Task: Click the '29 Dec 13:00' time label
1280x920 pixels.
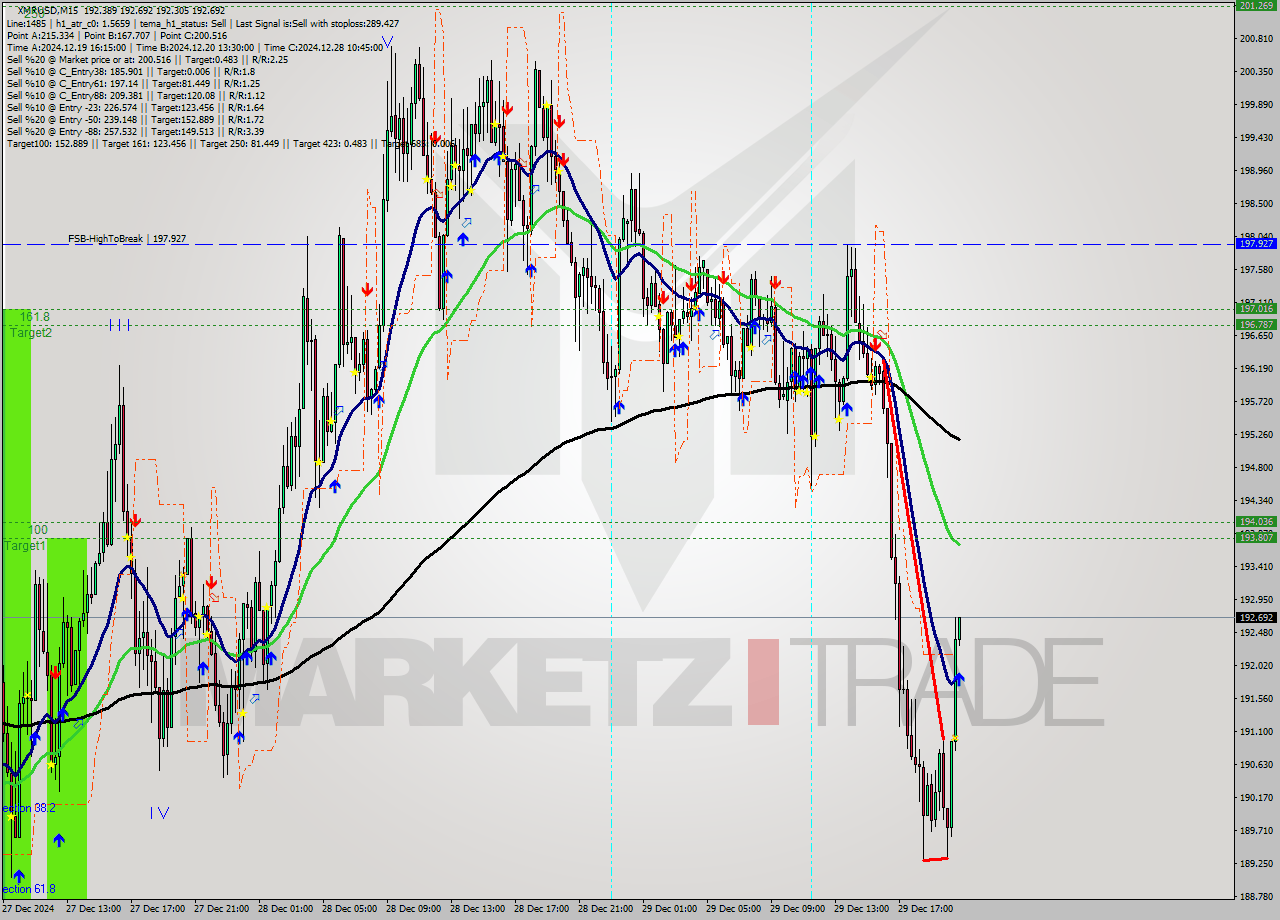Action: pyautogui.click(x=861, y=909)
